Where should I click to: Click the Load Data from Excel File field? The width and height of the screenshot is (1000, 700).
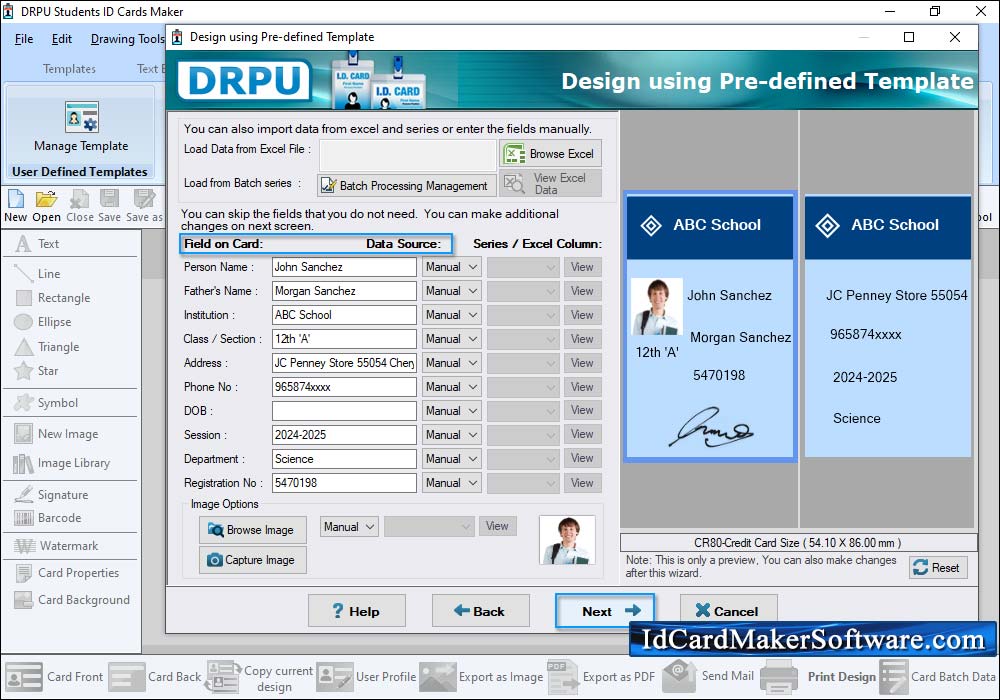pos(408,155)
